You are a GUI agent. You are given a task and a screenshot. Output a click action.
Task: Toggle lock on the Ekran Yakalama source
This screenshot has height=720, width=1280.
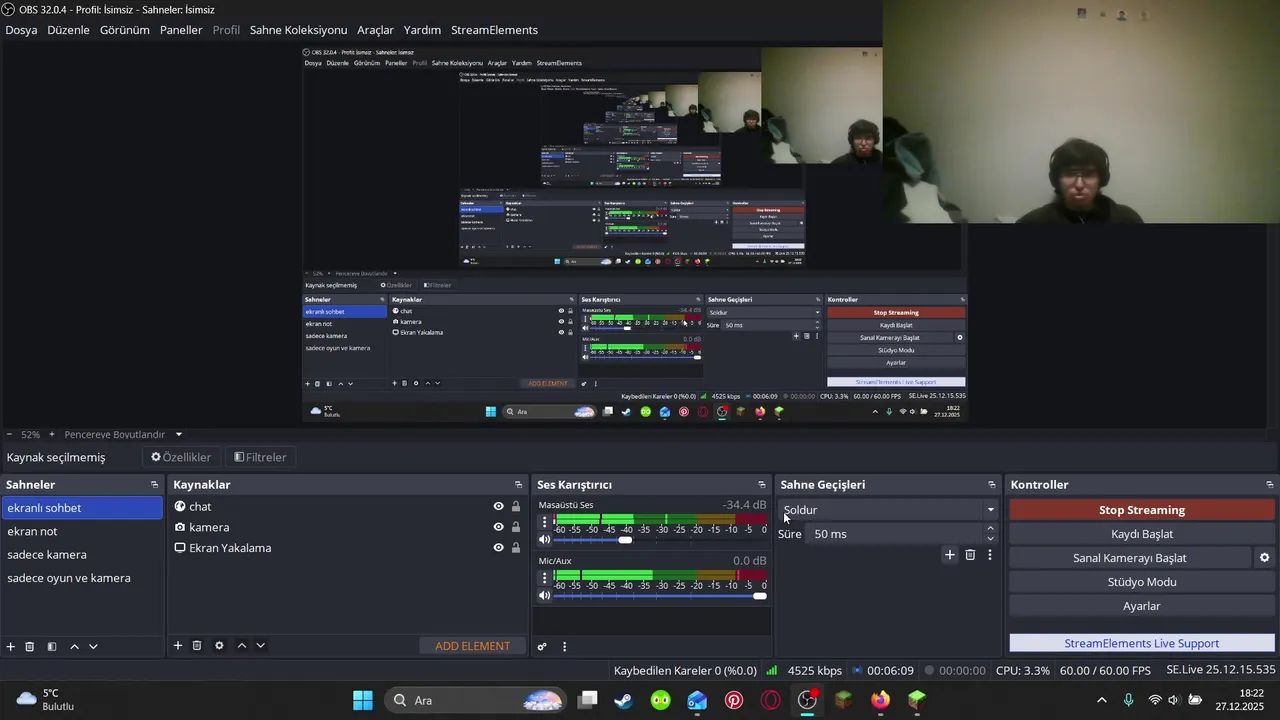(516, 548)
